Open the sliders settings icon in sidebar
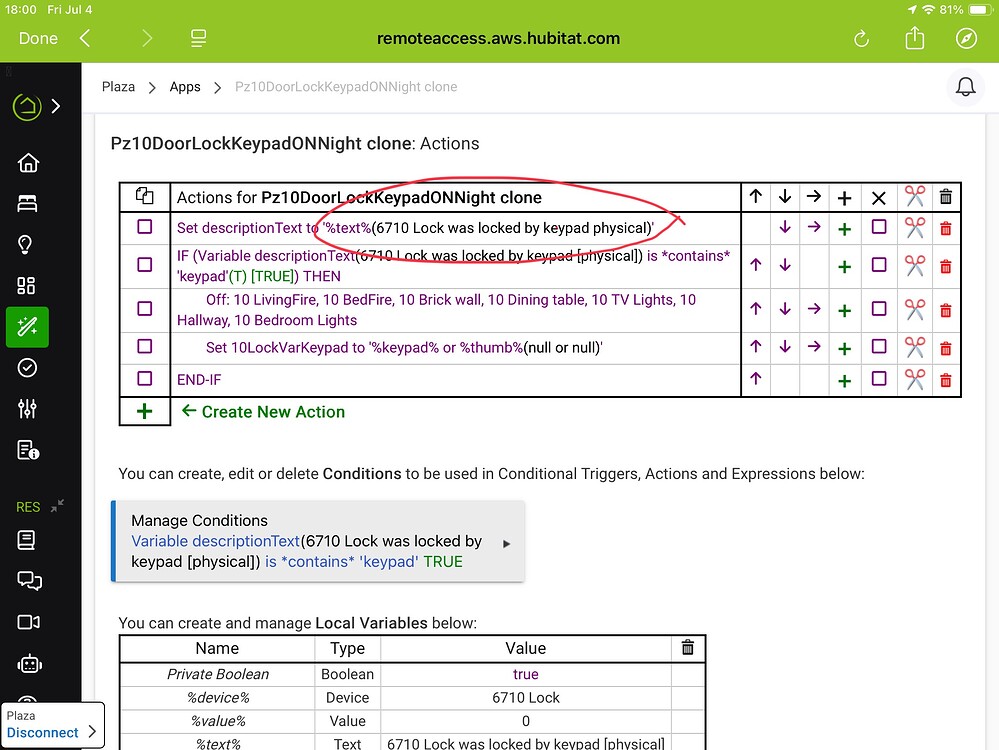This screenshot has width=999, height=750. tap(28, 409)
